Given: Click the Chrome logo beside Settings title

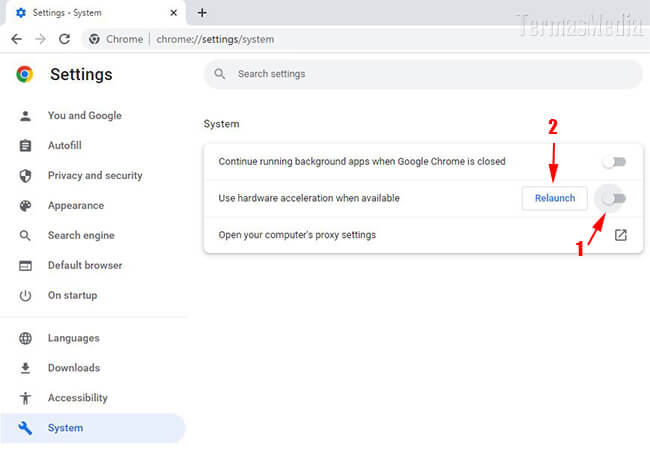Looking at the screenshot, I should 24,75.
